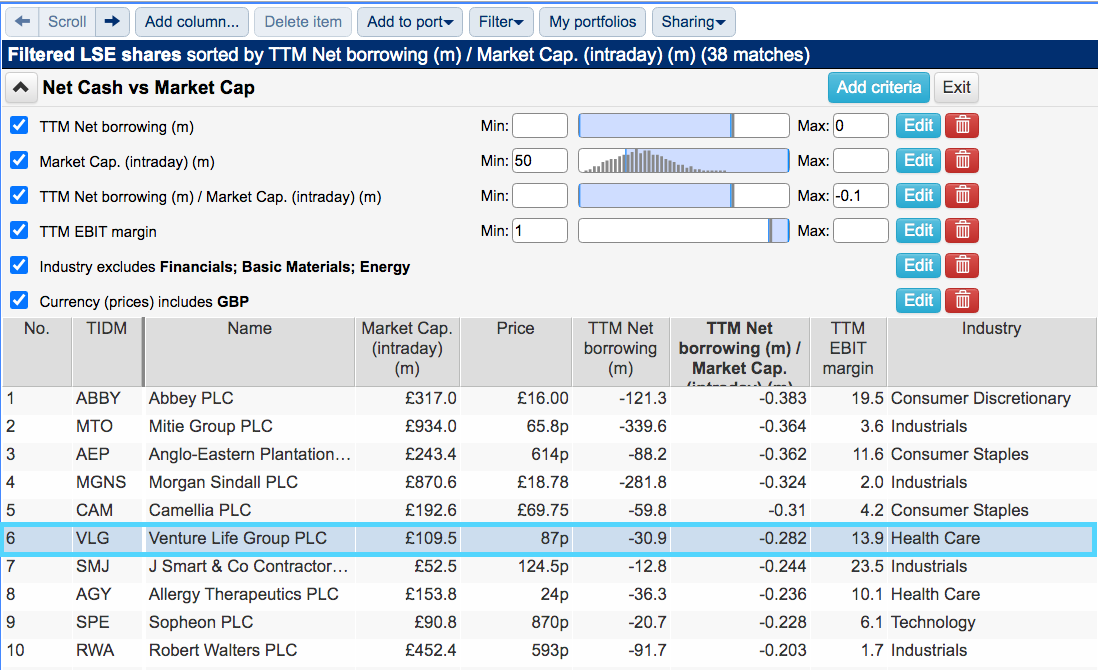The height and width of the screenshot is (670, 1098).
Task: Select the Mitie Group PLC row
Action: pos(549,426)
